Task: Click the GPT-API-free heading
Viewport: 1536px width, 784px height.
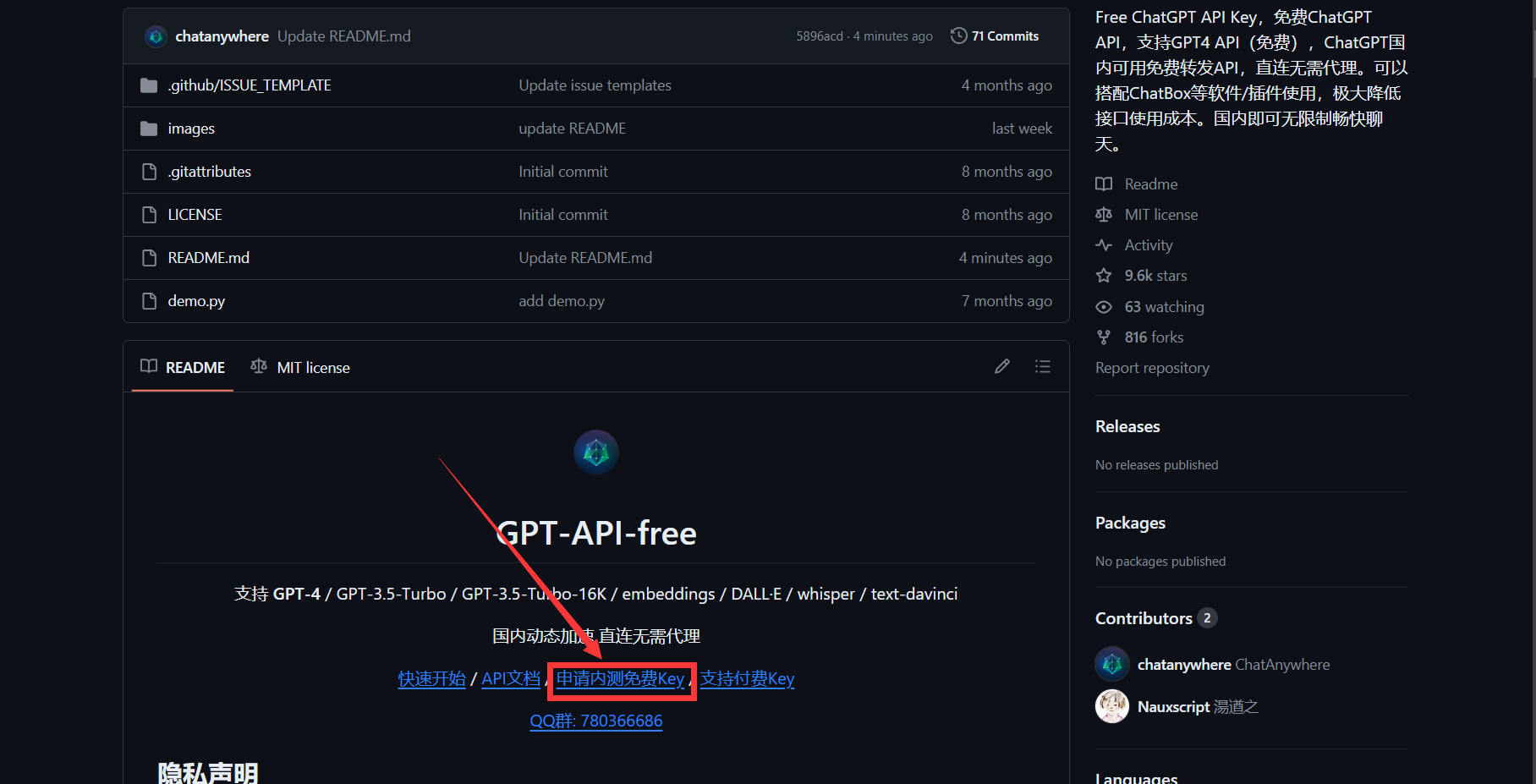Action: tap(596, 534)
